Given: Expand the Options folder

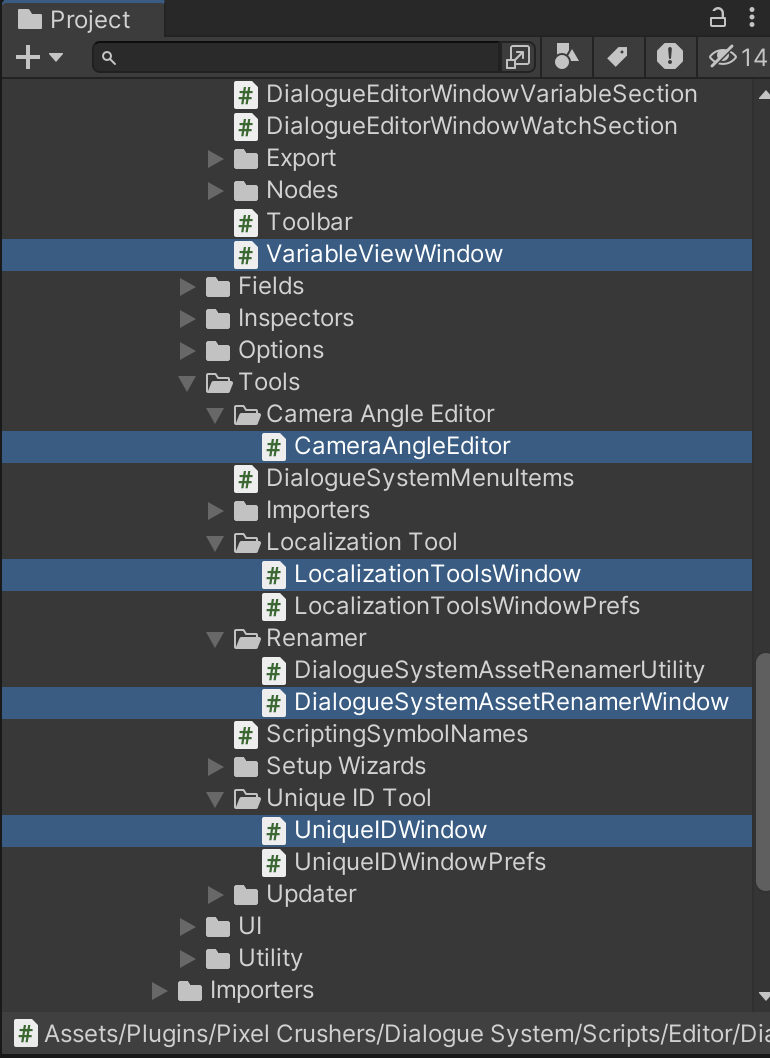Looking at the screenshot, I should pyautogui.click(x=188, y=351).
